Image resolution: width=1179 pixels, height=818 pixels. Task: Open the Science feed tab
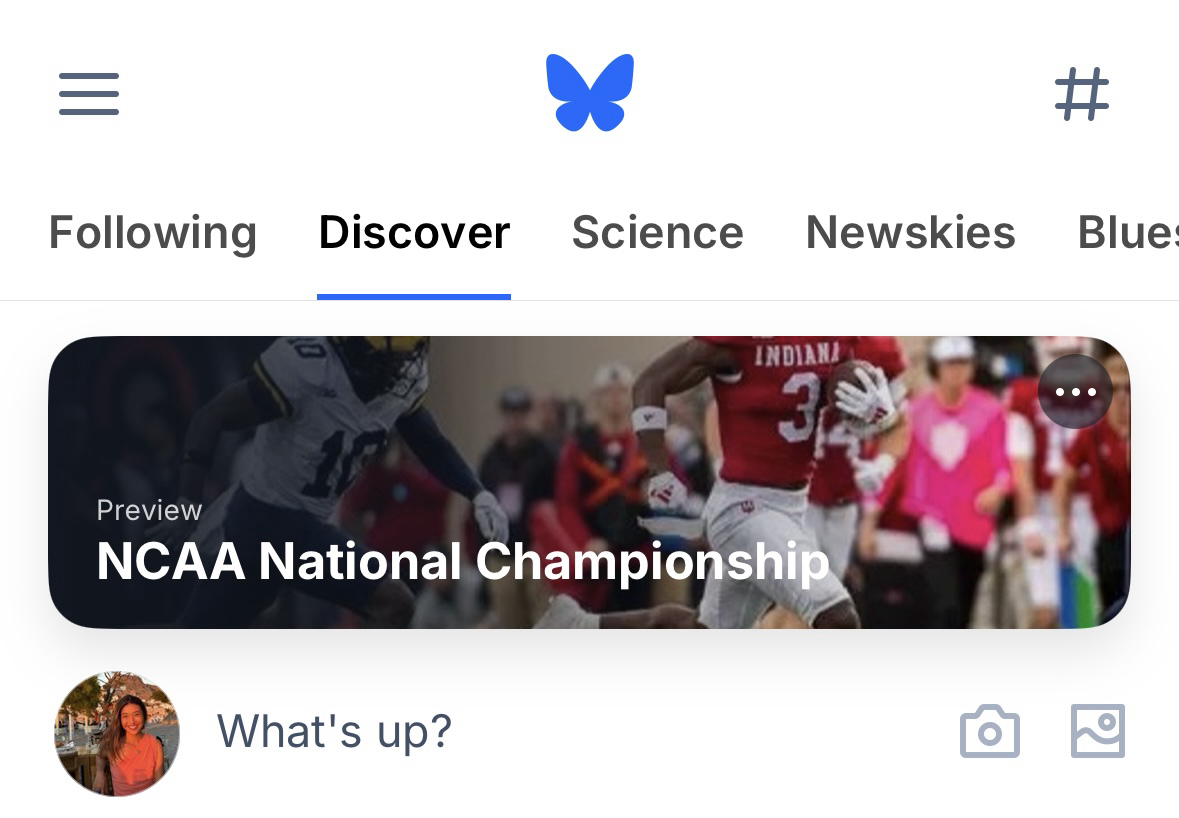pos(657,233)
